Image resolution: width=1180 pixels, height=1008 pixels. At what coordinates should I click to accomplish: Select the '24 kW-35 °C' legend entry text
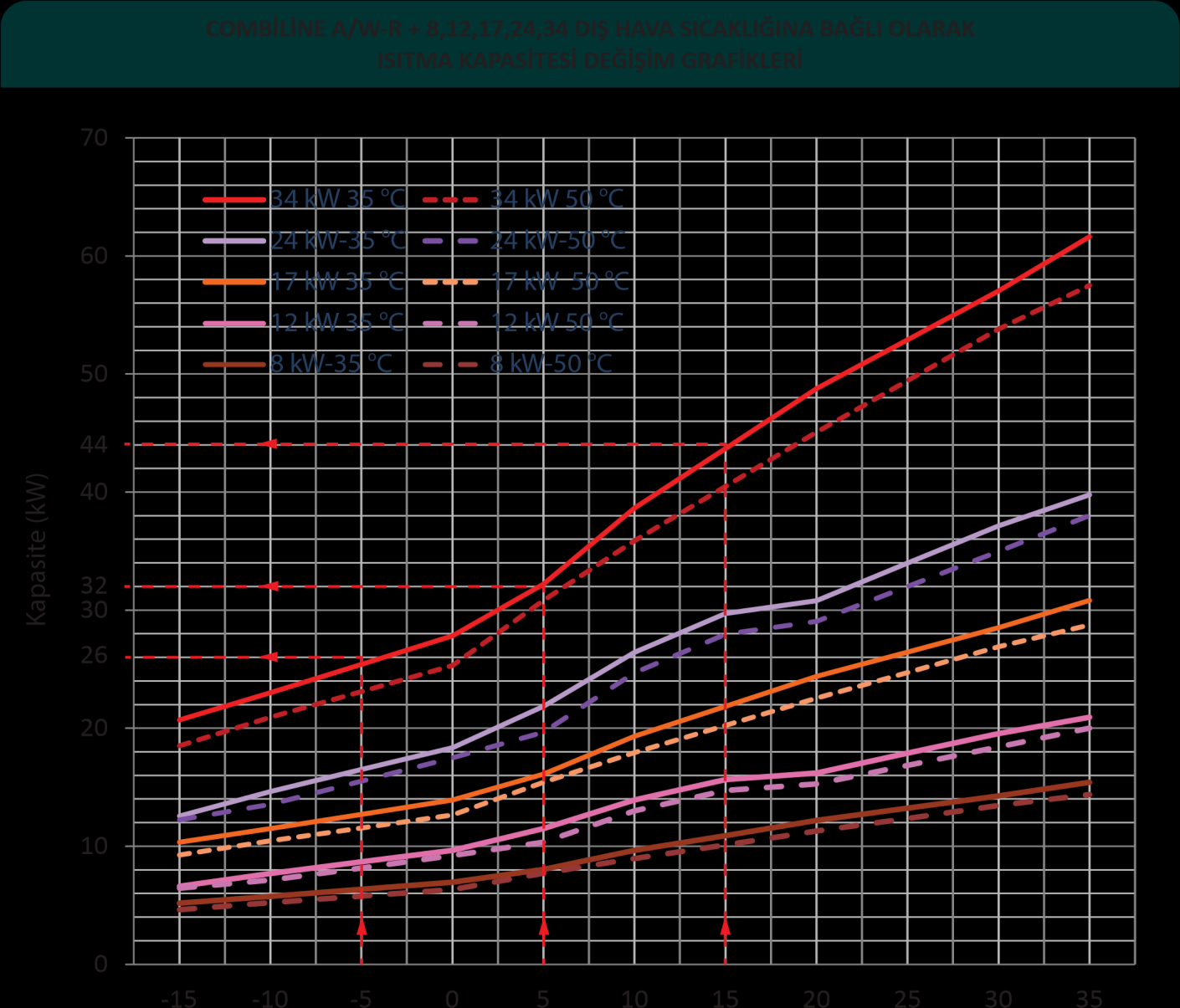[338, 240]
